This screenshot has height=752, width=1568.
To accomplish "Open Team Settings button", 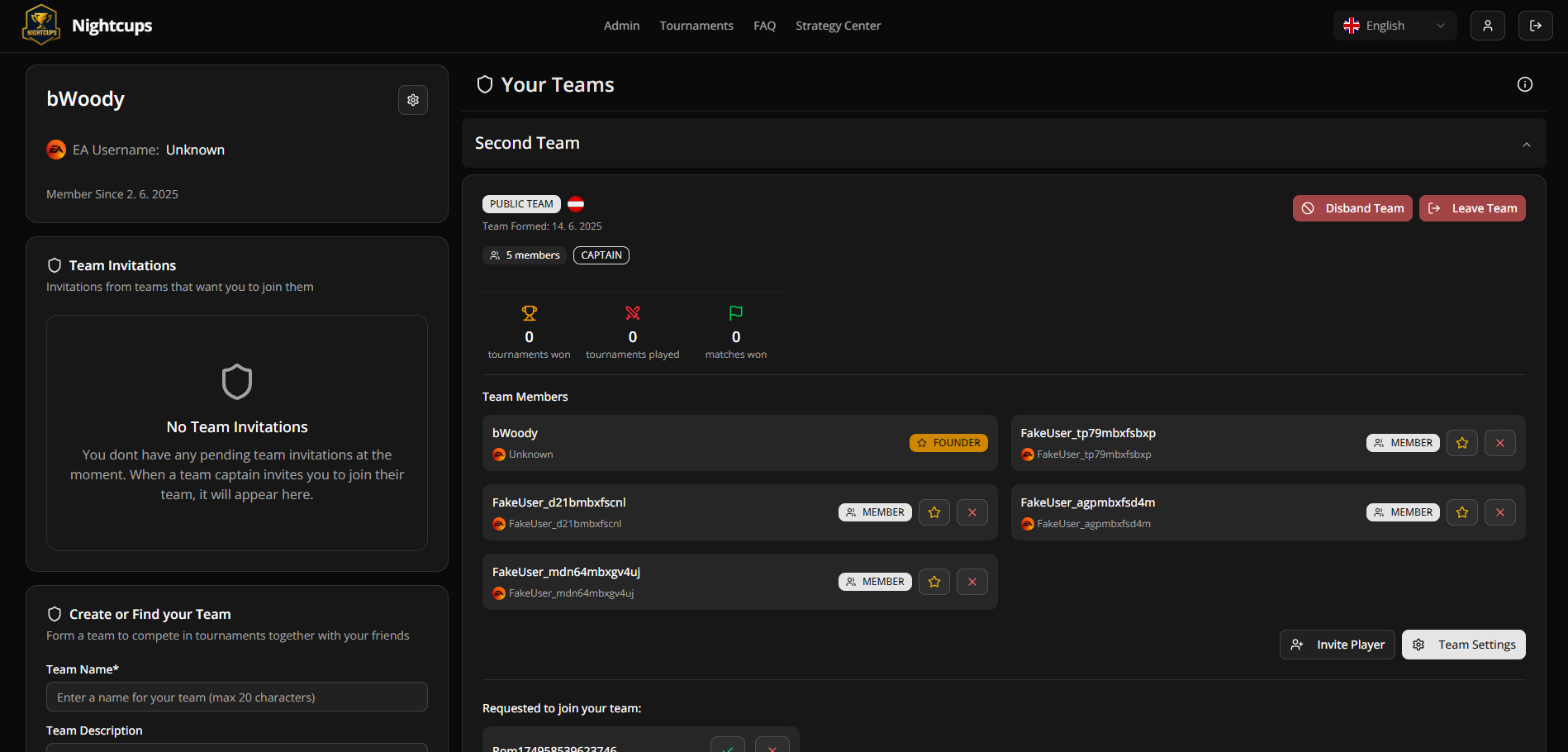I will click(1464, 645).
